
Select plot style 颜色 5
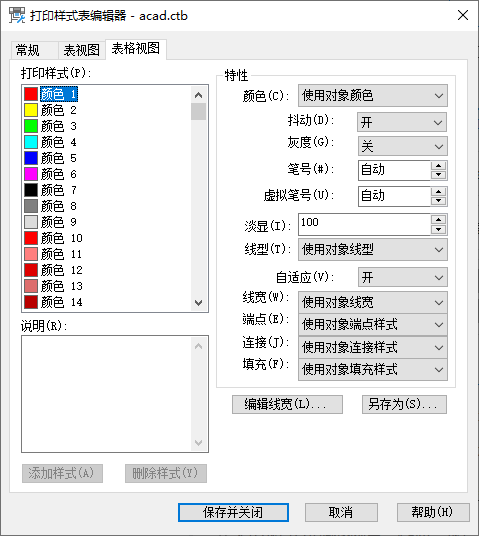click(x=59, y=158)
